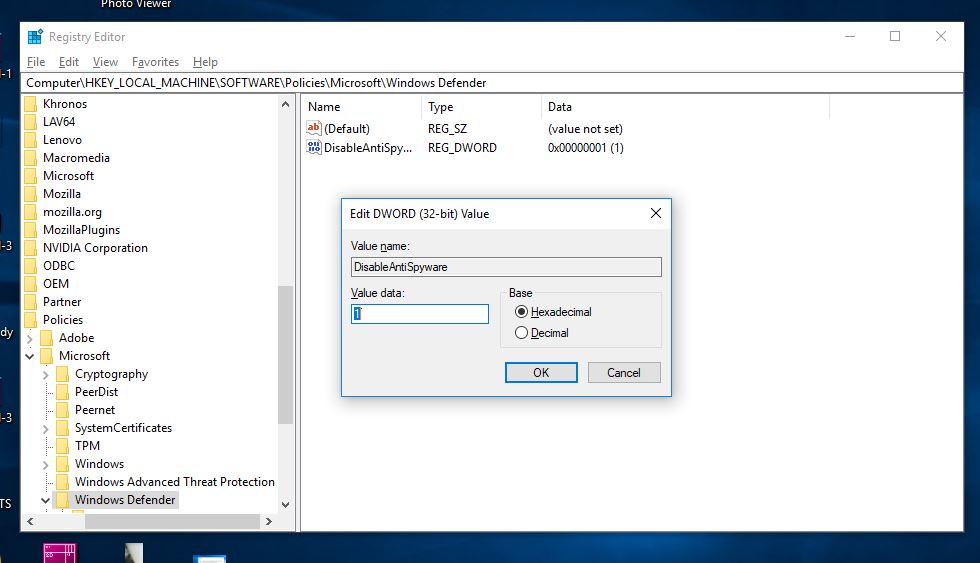This screenshot has height=563, width=980.
Task: Close the Edit DWORD dialog with X
Action: click(x=656, y=213)
